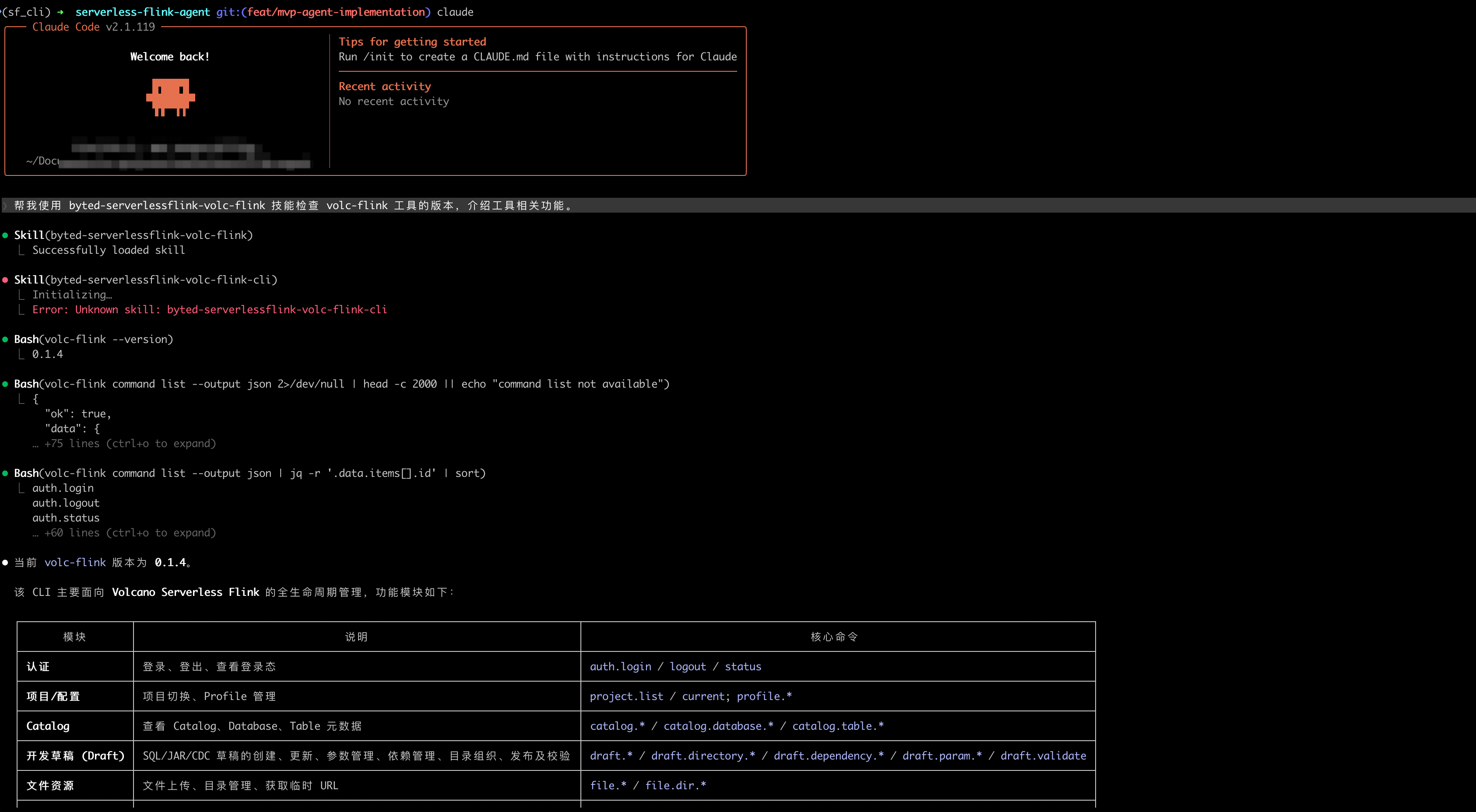Click the draft.* / draft.directory.* commands cell
Screen dimensions: 1476x812
point(838,756)
